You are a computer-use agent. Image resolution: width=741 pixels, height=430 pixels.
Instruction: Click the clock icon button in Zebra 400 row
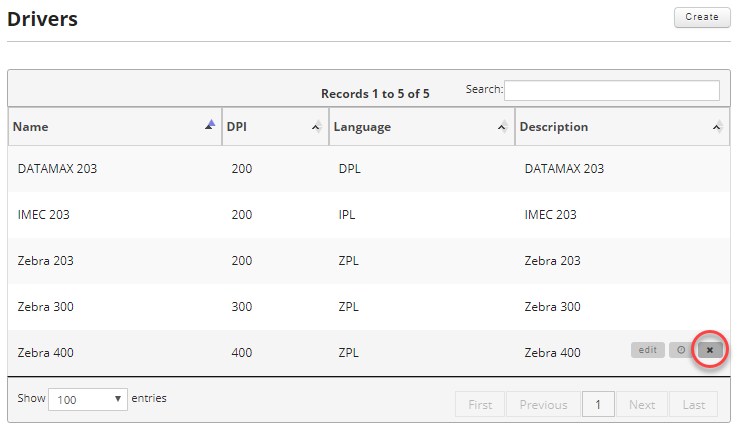point(681,350)
